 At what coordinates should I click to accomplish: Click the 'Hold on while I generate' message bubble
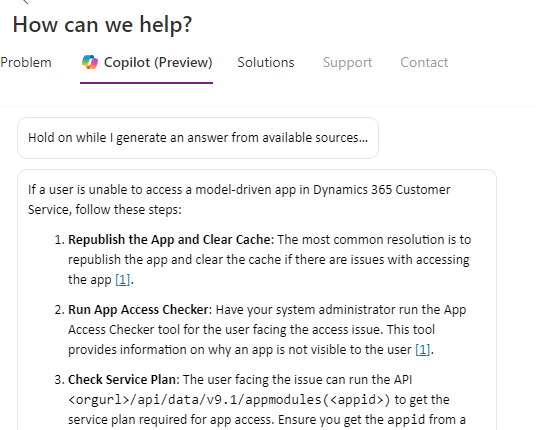(198, 138)
